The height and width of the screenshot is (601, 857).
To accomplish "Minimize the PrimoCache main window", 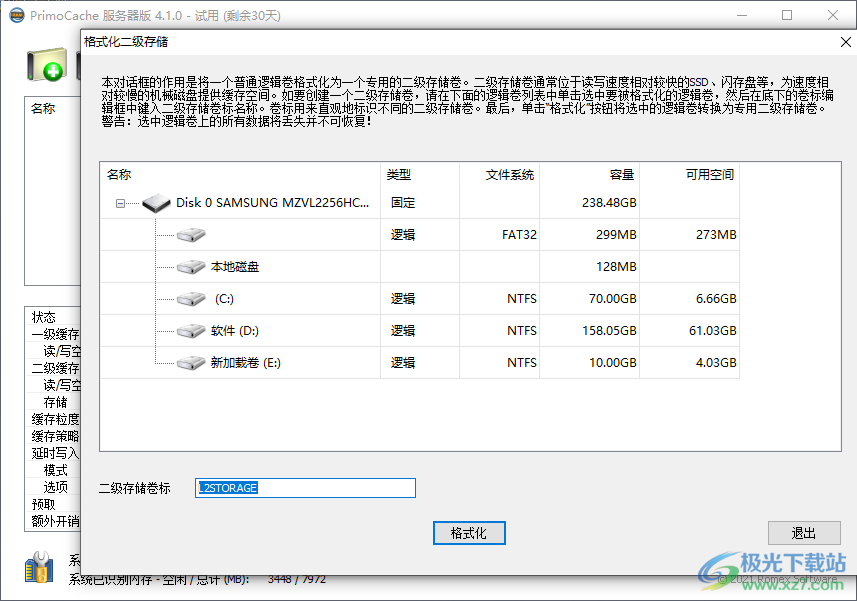I will click(x=742, y=15).
